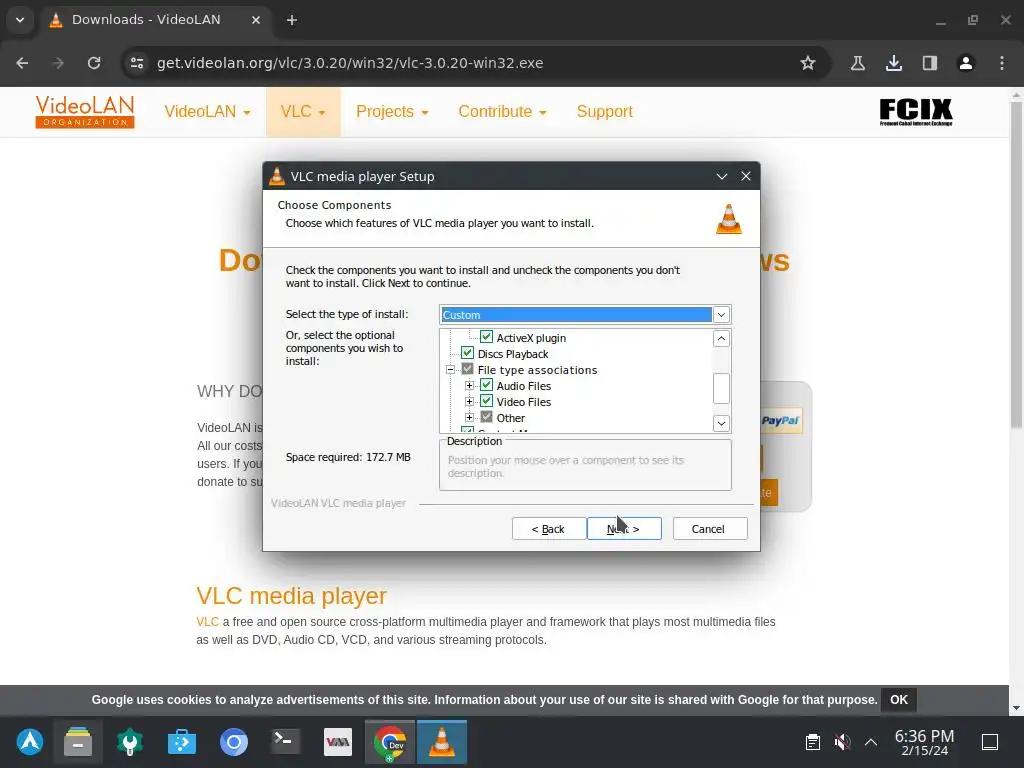Open Chrome three-dot menu
Screen dimensions: 1024x768
[x=1002, y=63]
